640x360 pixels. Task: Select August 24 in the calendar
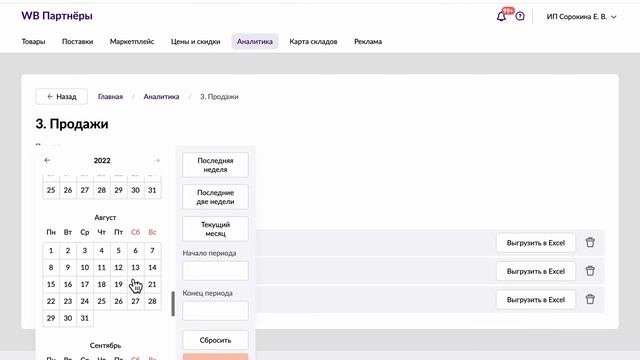85,301
